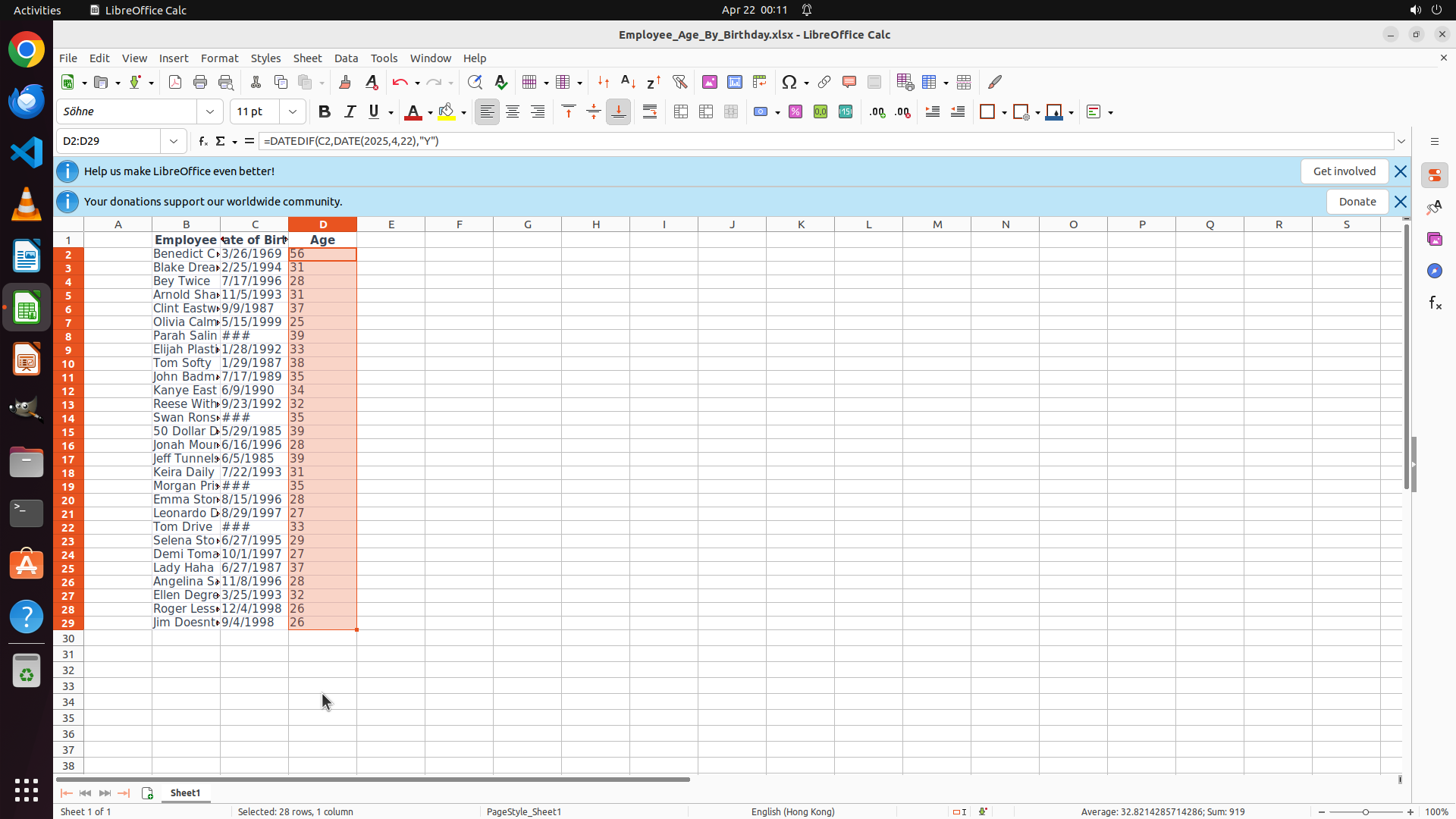Click the zoom slider in status bar

[1365, 812]
